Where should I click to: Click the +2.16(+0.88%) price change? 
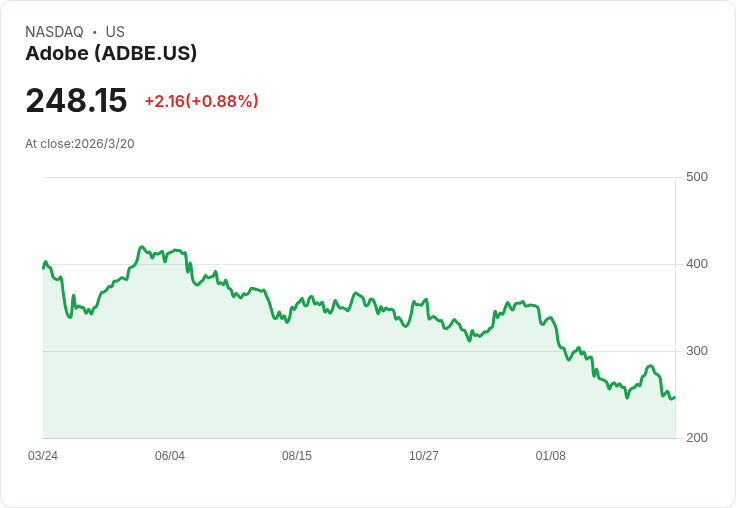coord(201,101)
